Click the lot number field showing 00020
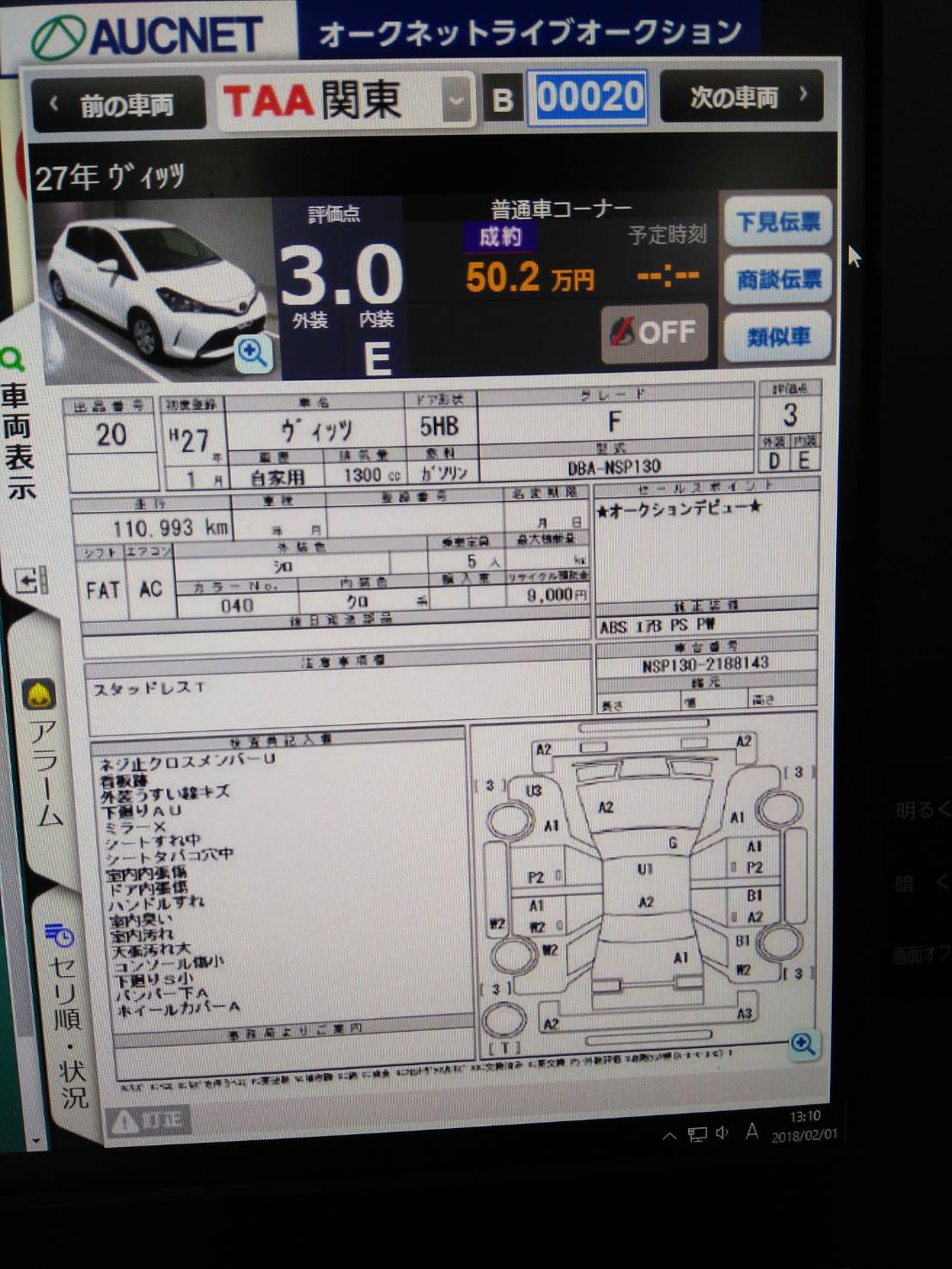Screen dimensions: 952x1269 (590, 97)
